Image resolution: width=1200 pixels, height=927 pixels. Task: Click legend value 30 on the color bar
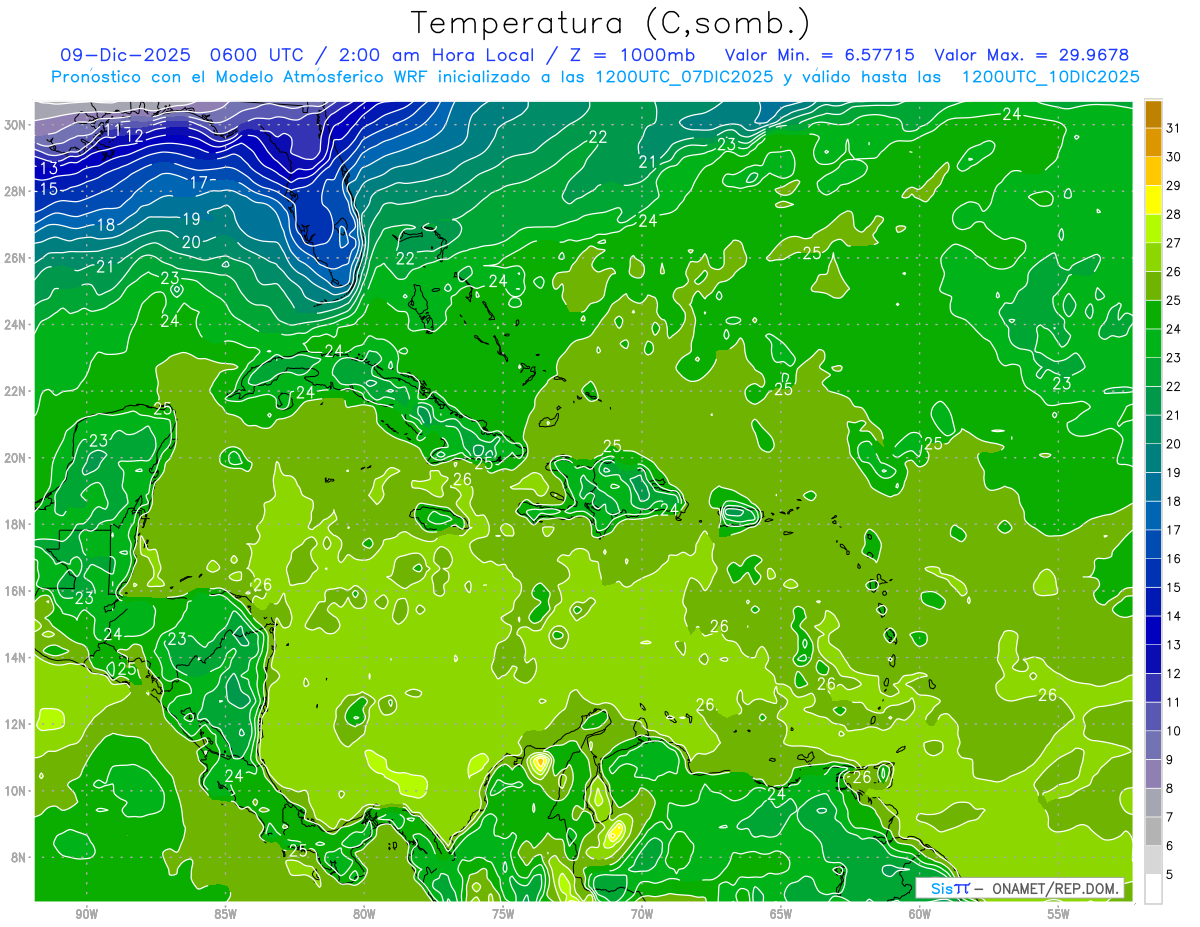pos(1173,156)
